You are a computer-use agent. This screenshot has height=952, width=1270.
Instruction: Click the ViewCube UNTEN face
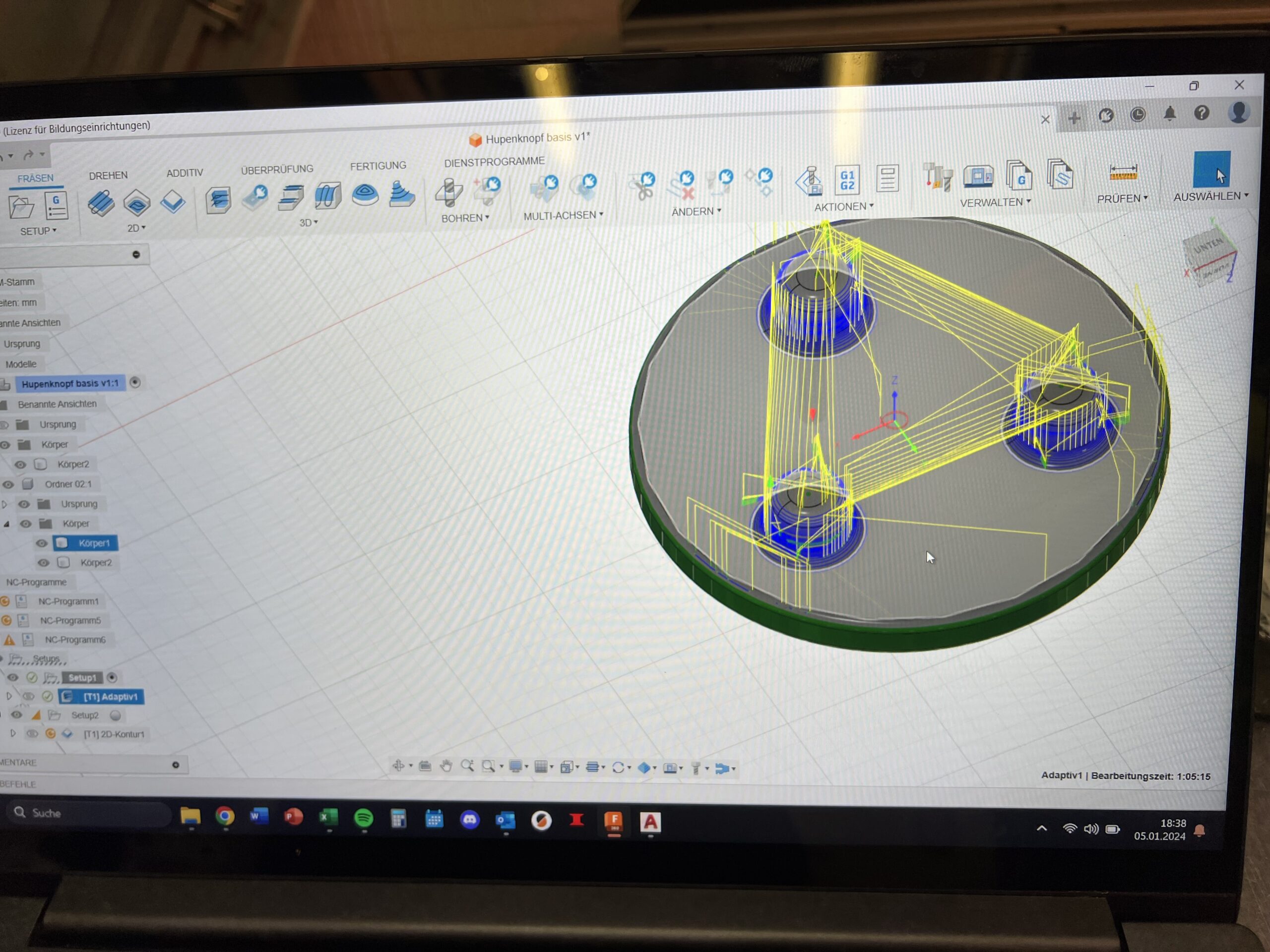tap(1208, 245)
